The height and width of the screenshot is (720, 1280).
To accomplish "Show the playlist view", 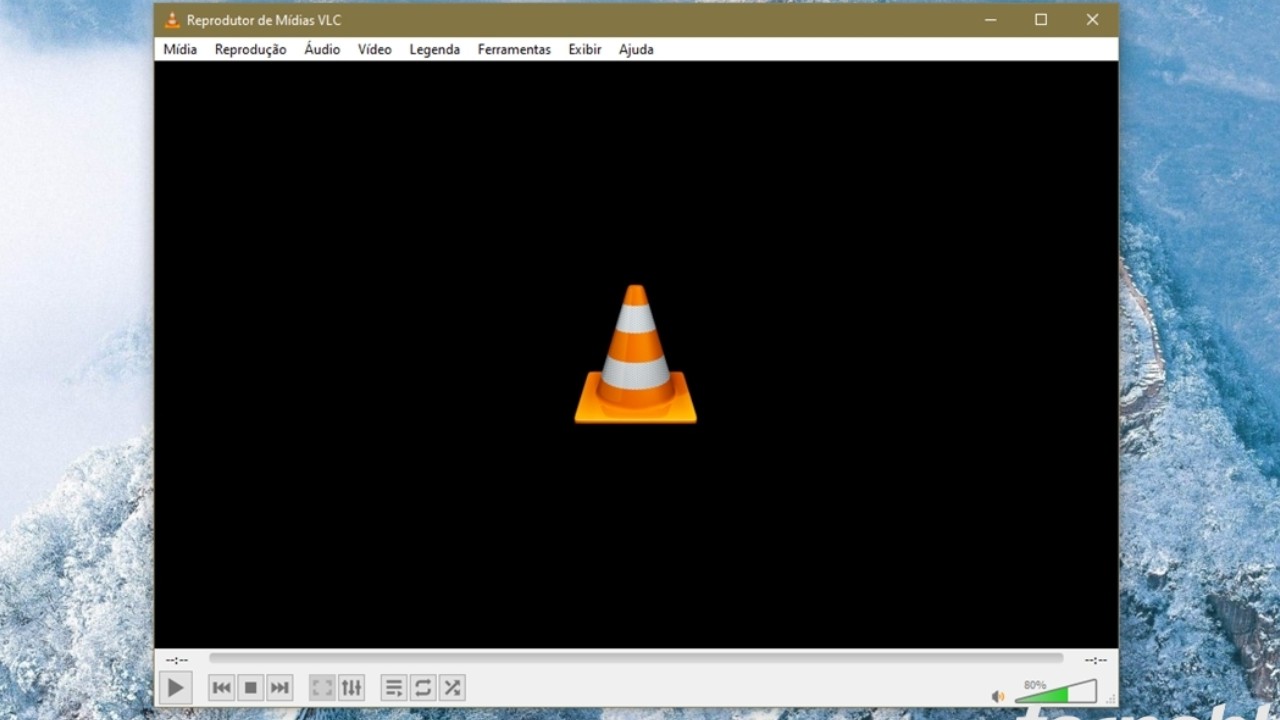I will 394,688.
